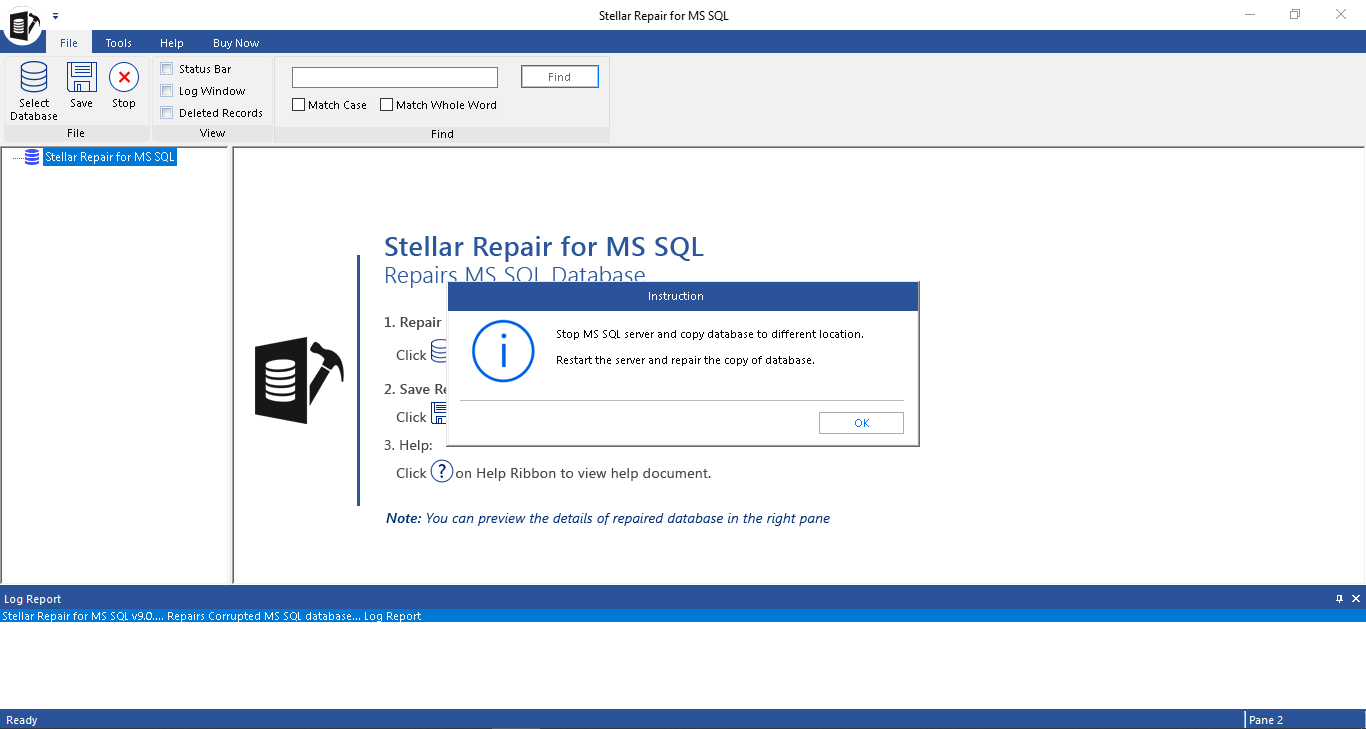Switch to the Tools ribbon tab
Image resolution: width=1366 pixels, height=729 pixels.
pyautogui.click(x=118, y=43)
